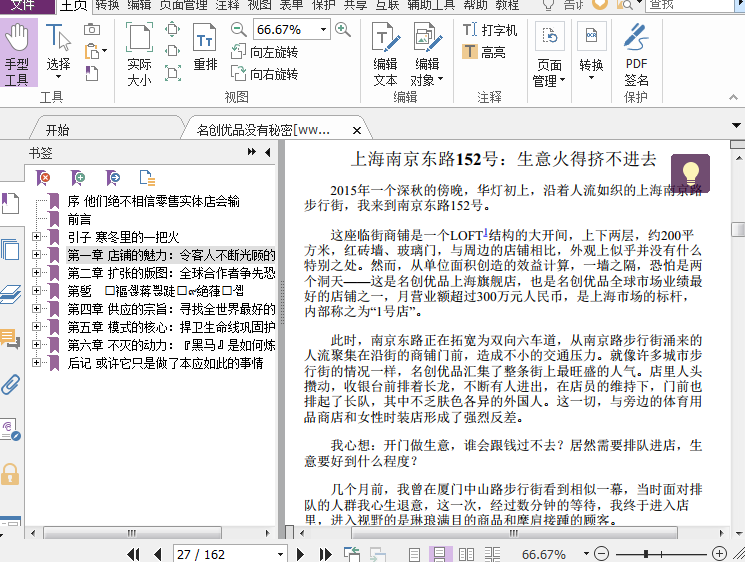Open Edit Text (编辑文本) tool

tap(385, 54)
